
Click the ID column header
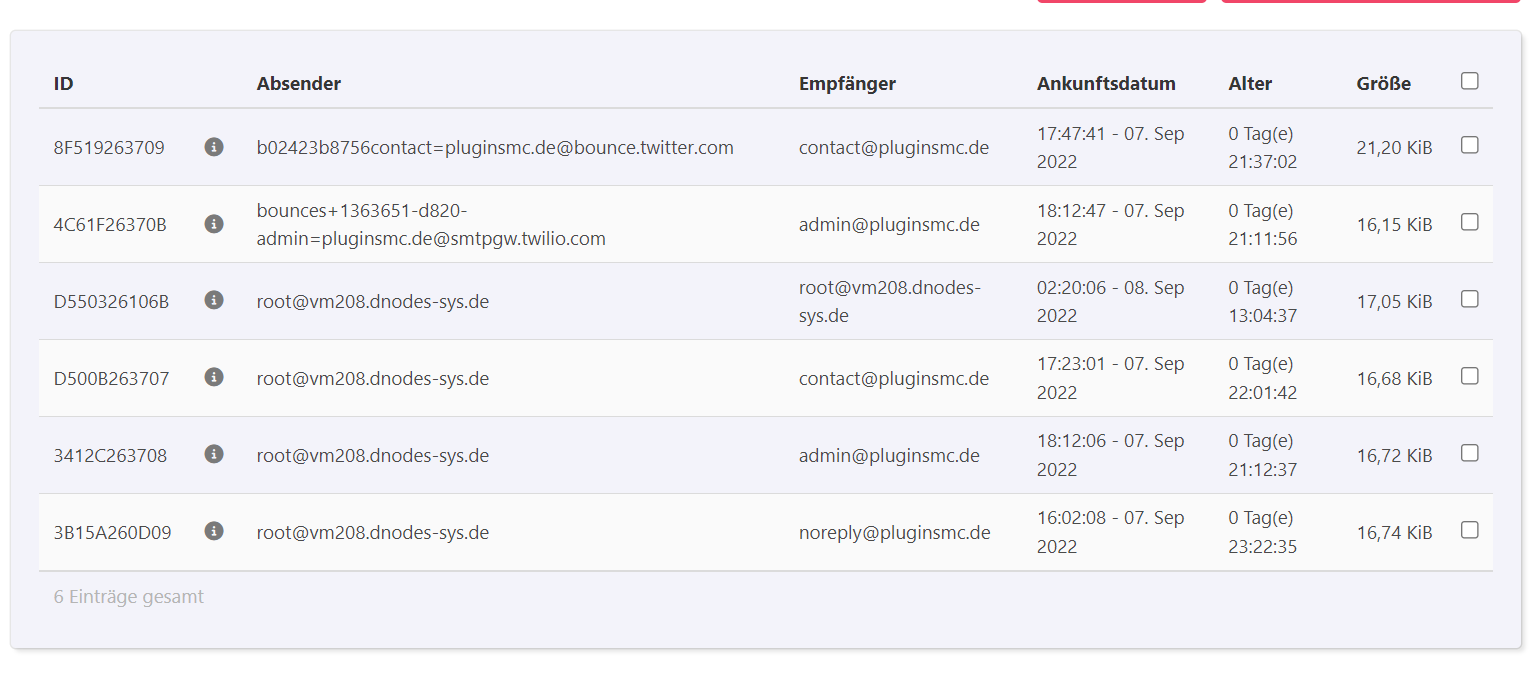tap(63, 84)
